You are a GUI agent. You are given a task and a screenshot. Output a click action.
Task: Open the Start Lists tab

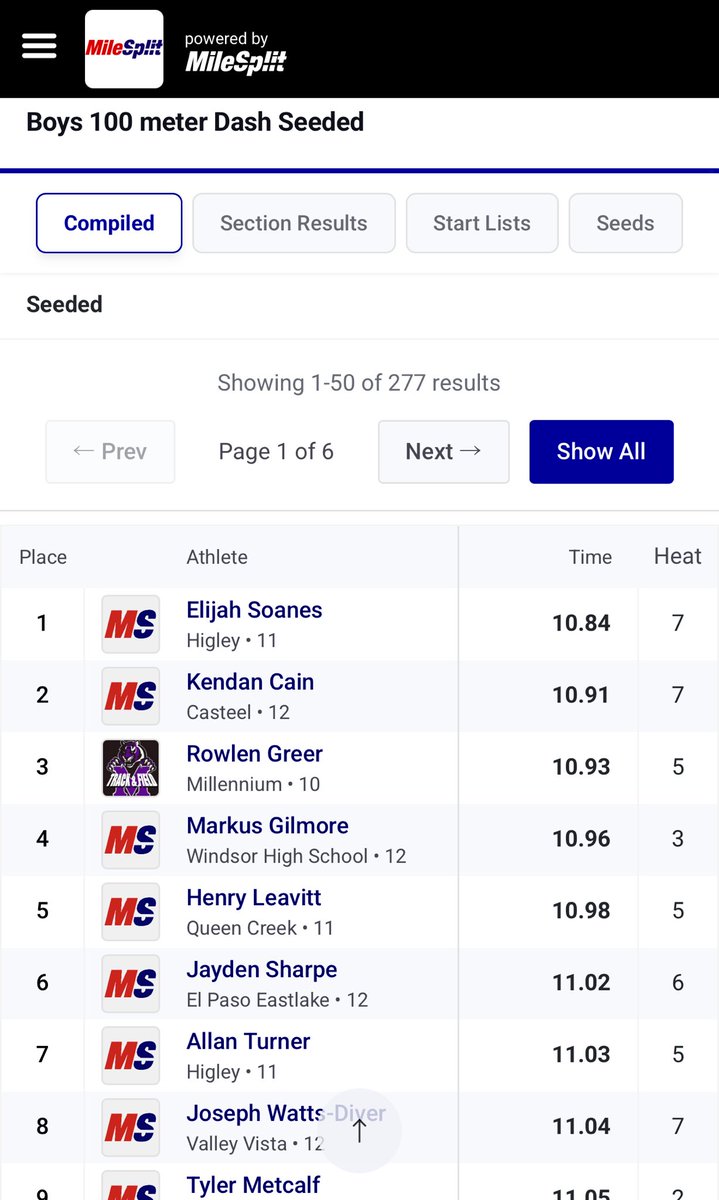click(482, 223)
